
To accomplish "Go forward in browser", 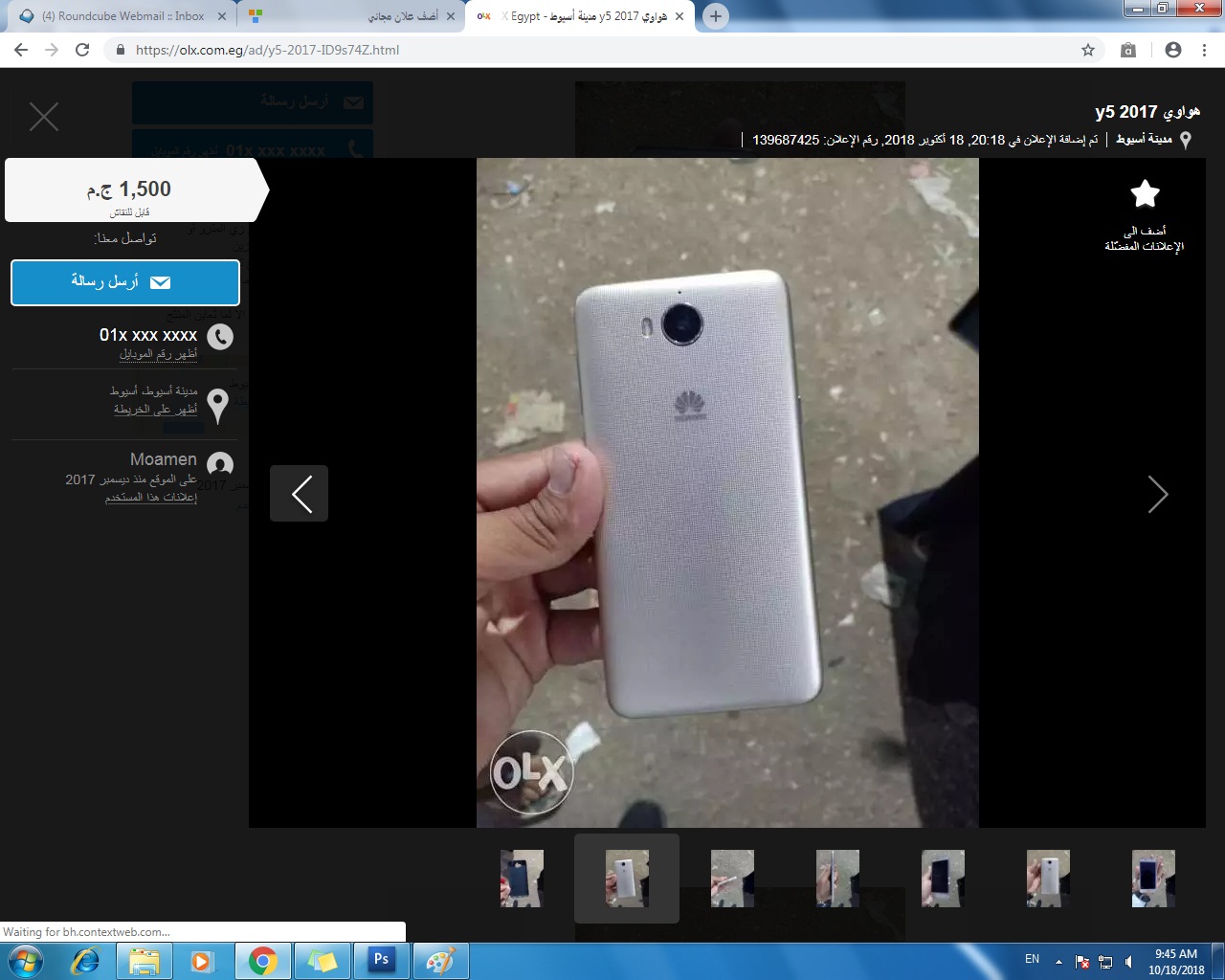I will 52,50.
